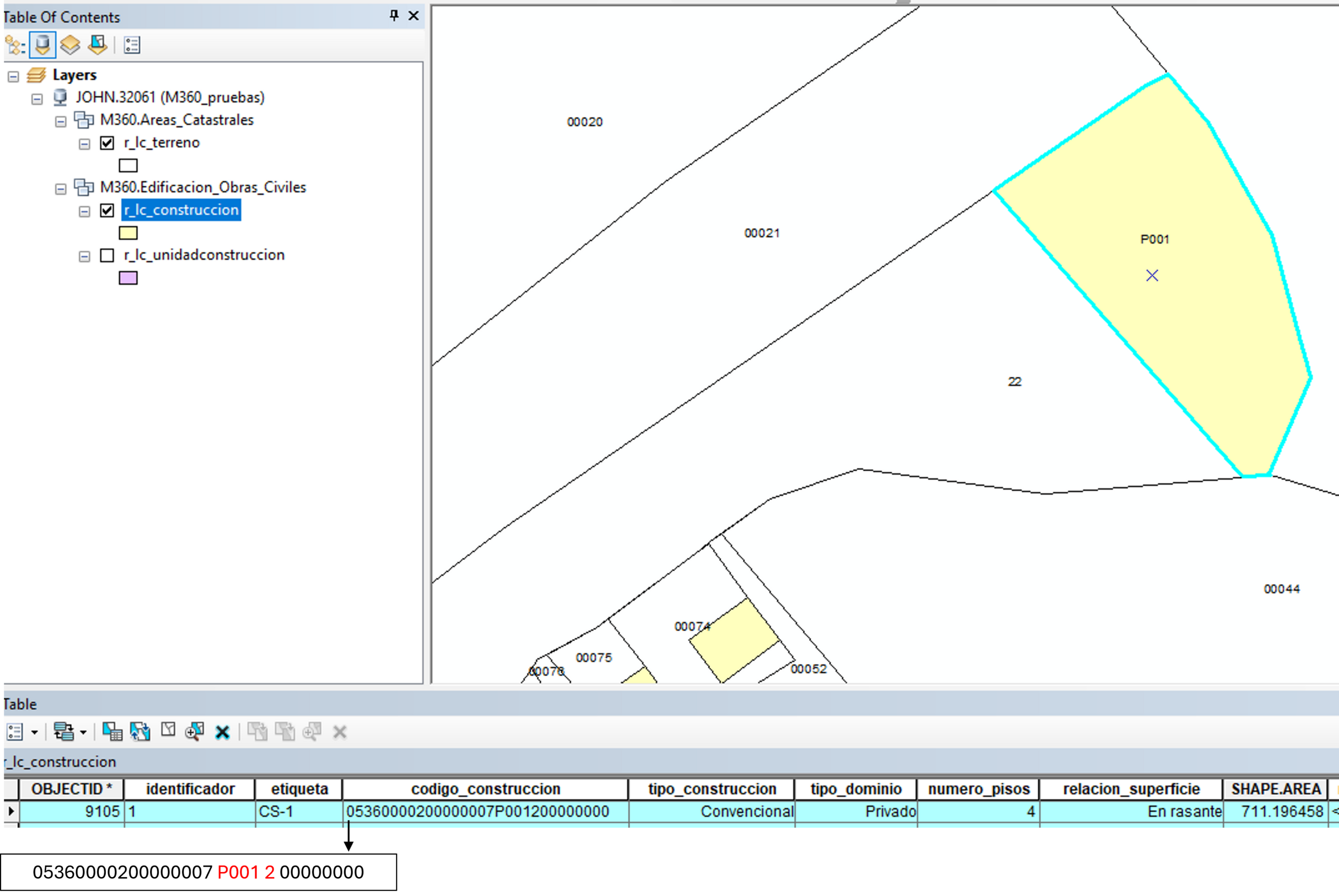The height and width of the screenshot is (896, 1339).
Task: Collapse M360.Areas_Catastrales dataset node
Action: [61, 121]
